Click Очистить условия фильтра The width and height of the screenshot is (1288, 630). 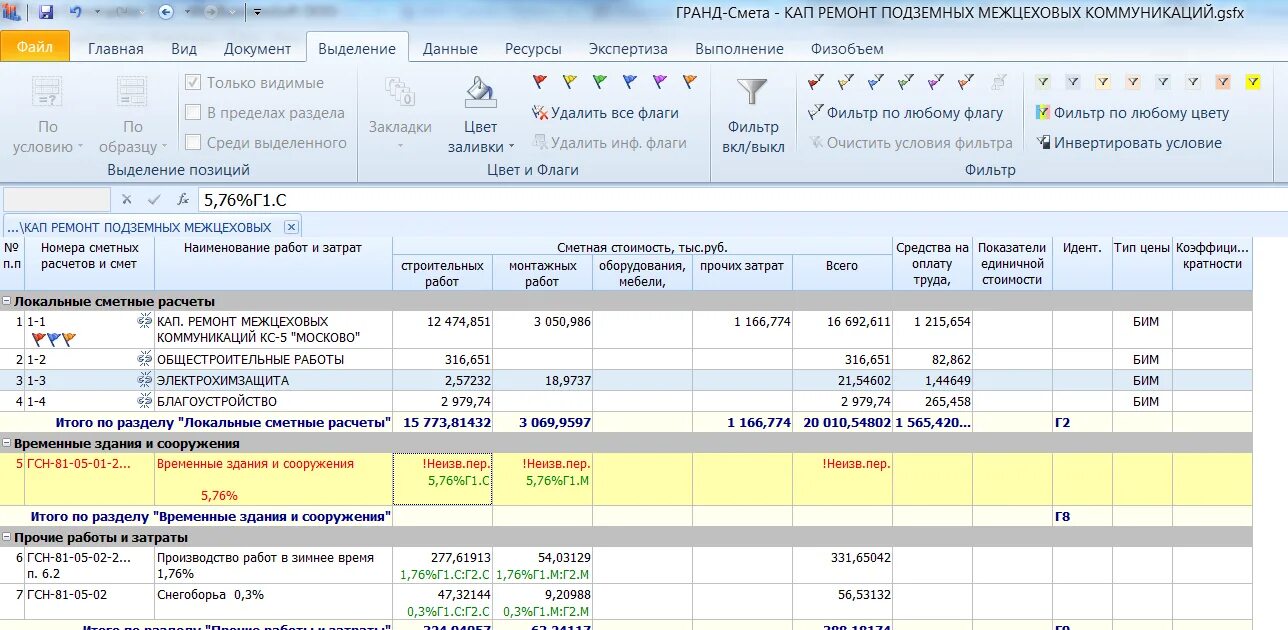point(910,143)
